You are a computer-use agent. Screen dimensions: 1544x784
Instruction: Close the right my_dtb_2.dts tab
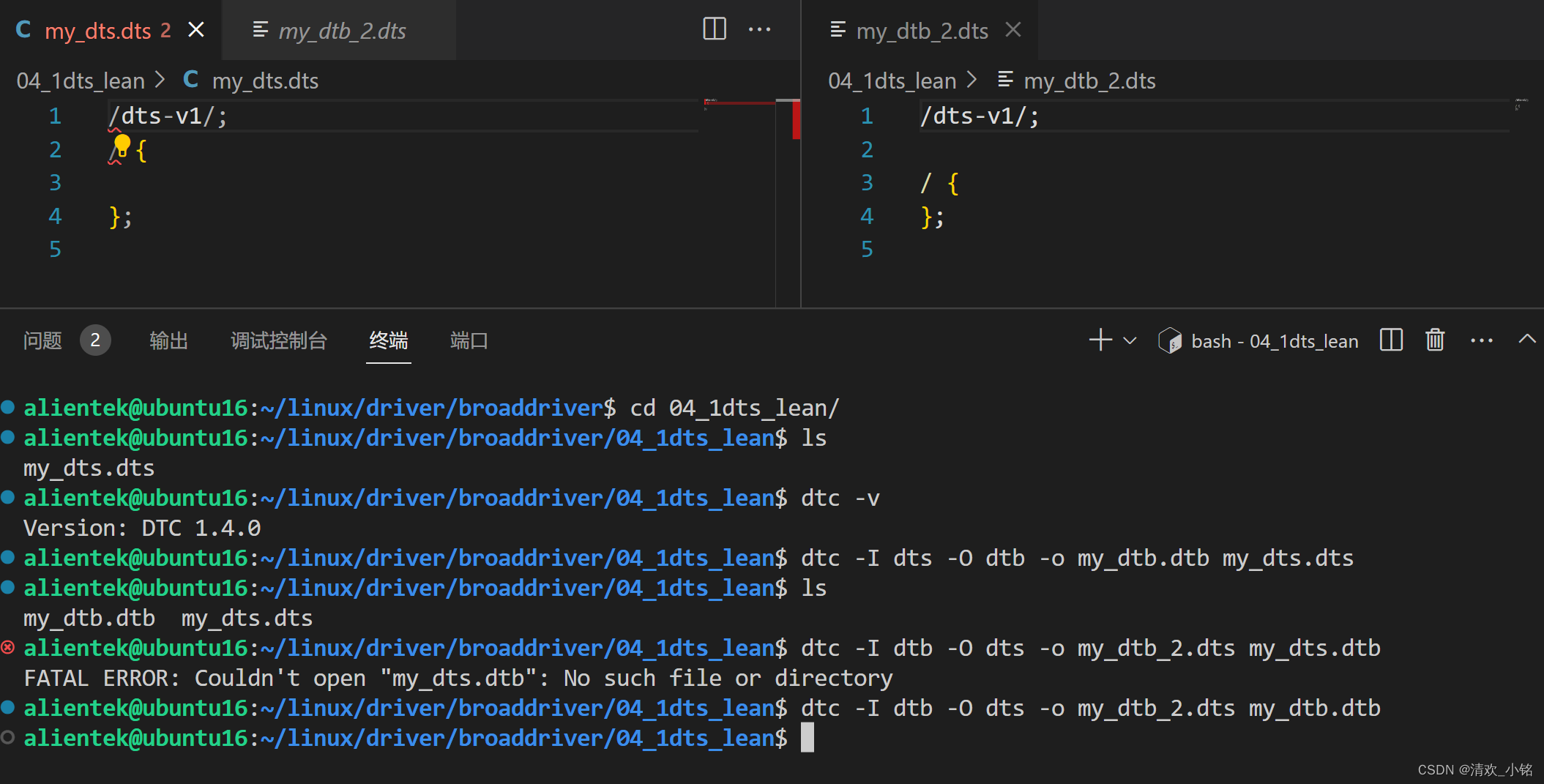point(1013,30)
